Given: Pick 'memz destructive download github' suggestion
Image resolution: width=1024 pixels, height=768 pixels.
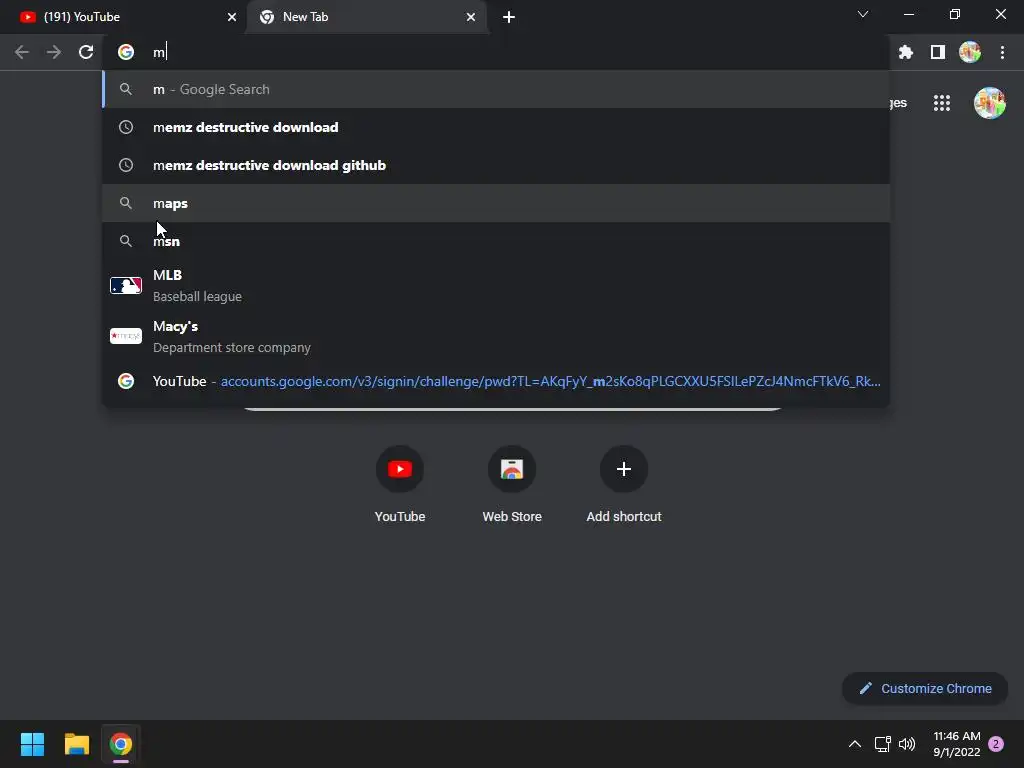Looking at the screenshot, I should coord(496,165).
